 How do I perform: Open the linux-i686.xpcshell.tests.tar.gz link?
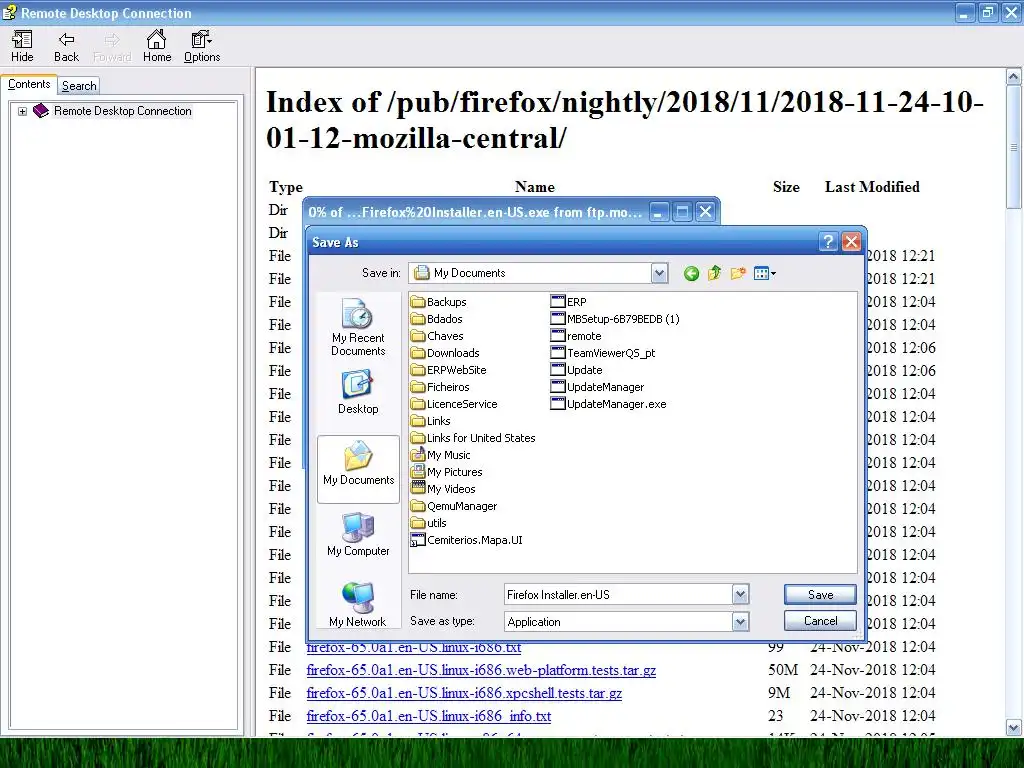(x=464, y=693)
